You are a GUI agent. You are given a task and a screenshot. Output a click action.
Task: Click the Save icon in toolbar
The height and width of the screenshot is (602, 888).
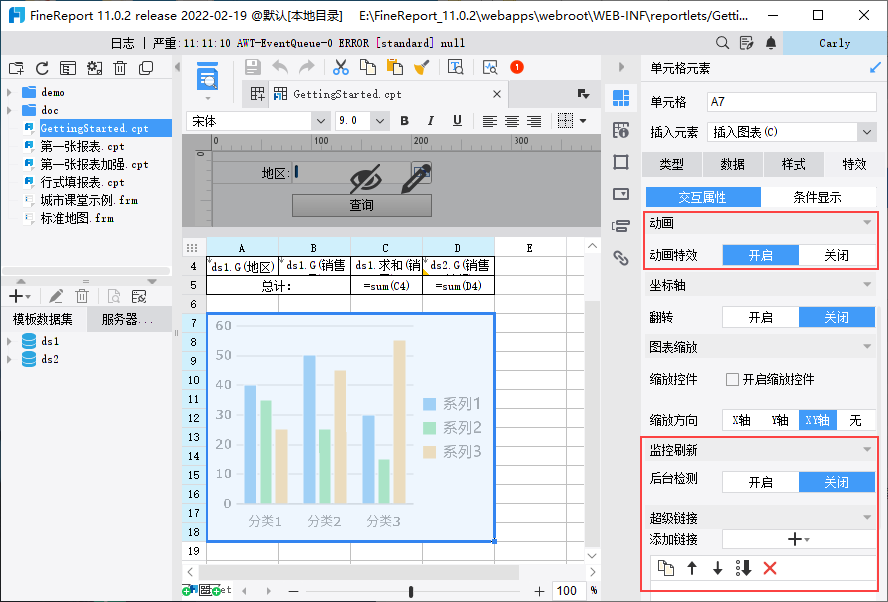point(253,67)
